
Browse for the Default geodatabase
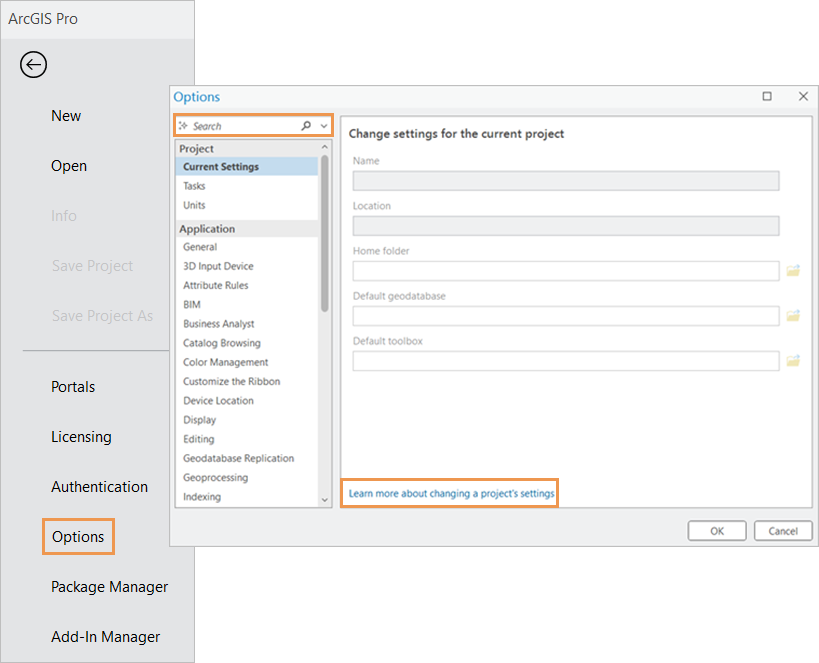(793, 316)
